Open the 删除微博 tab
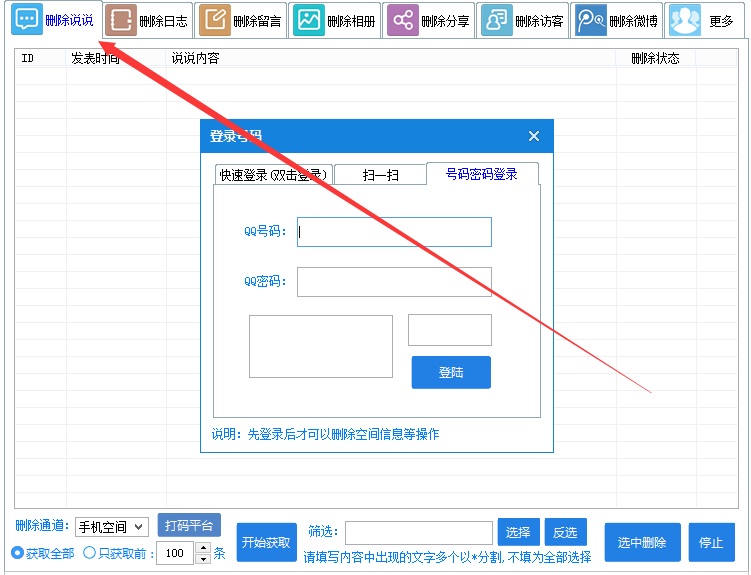Screen dimensions: 751x575 click(618, 21)
